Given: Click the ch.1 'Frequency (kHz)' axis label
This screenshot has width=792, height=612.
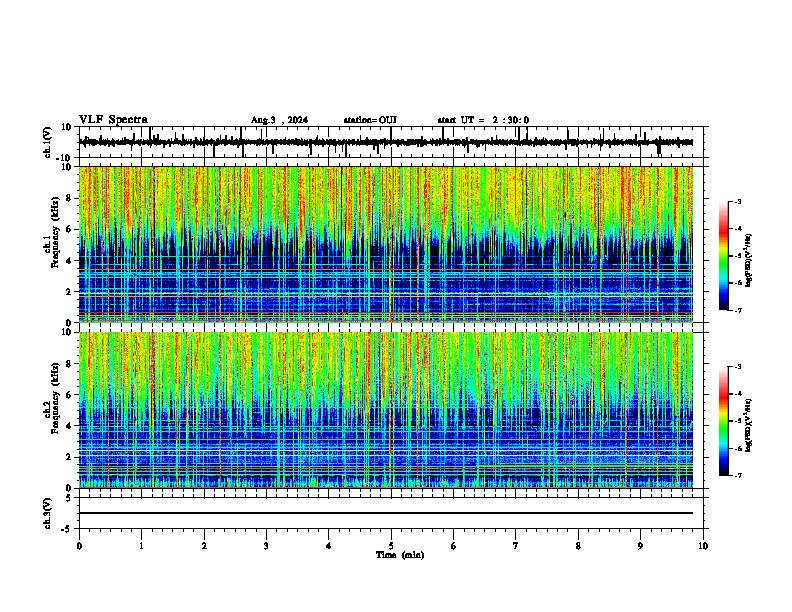Looking at the screenshot, I should point(56,232).
